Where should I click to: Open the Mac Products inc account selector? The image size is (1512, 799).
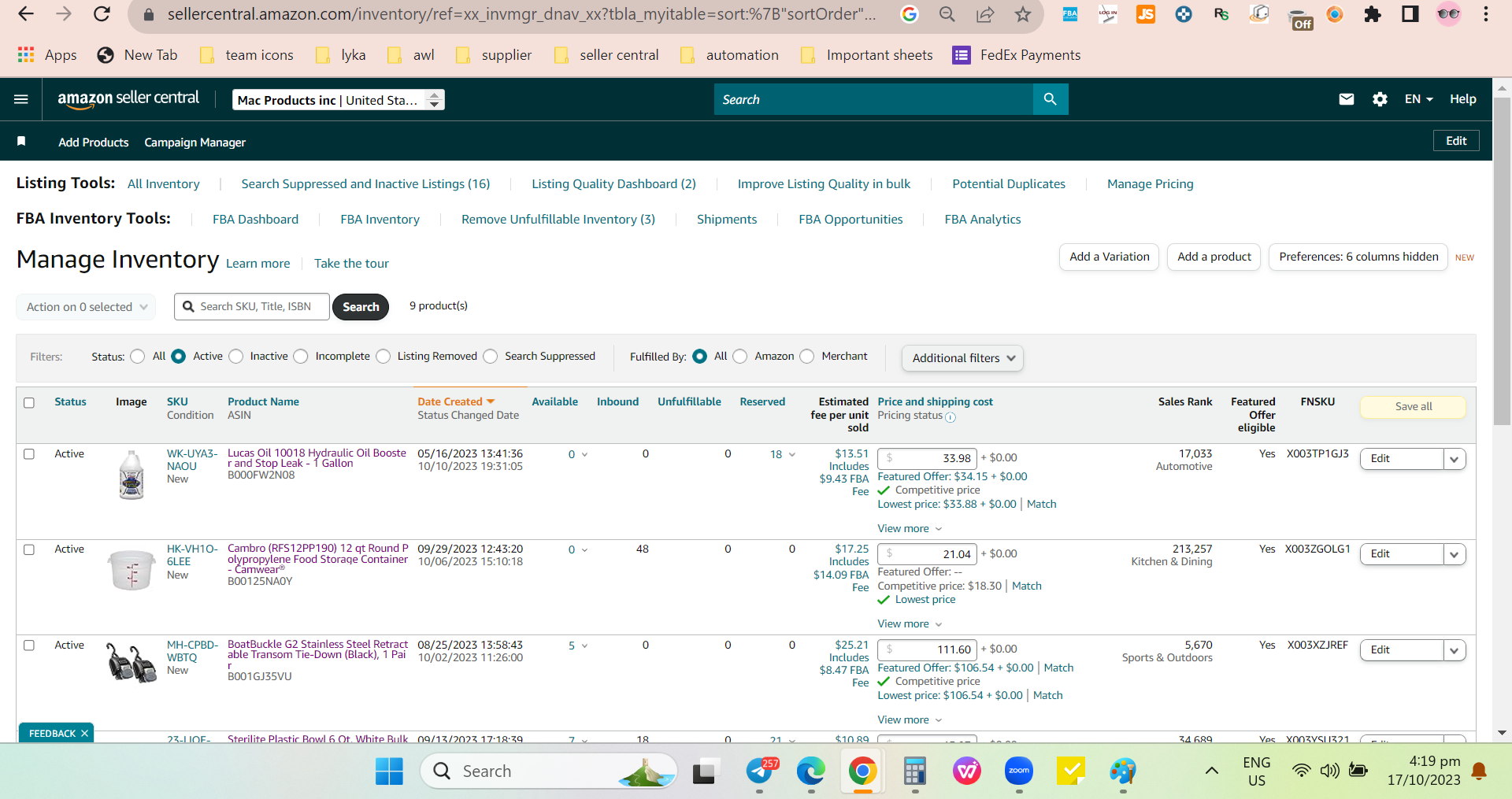point(339,100)
